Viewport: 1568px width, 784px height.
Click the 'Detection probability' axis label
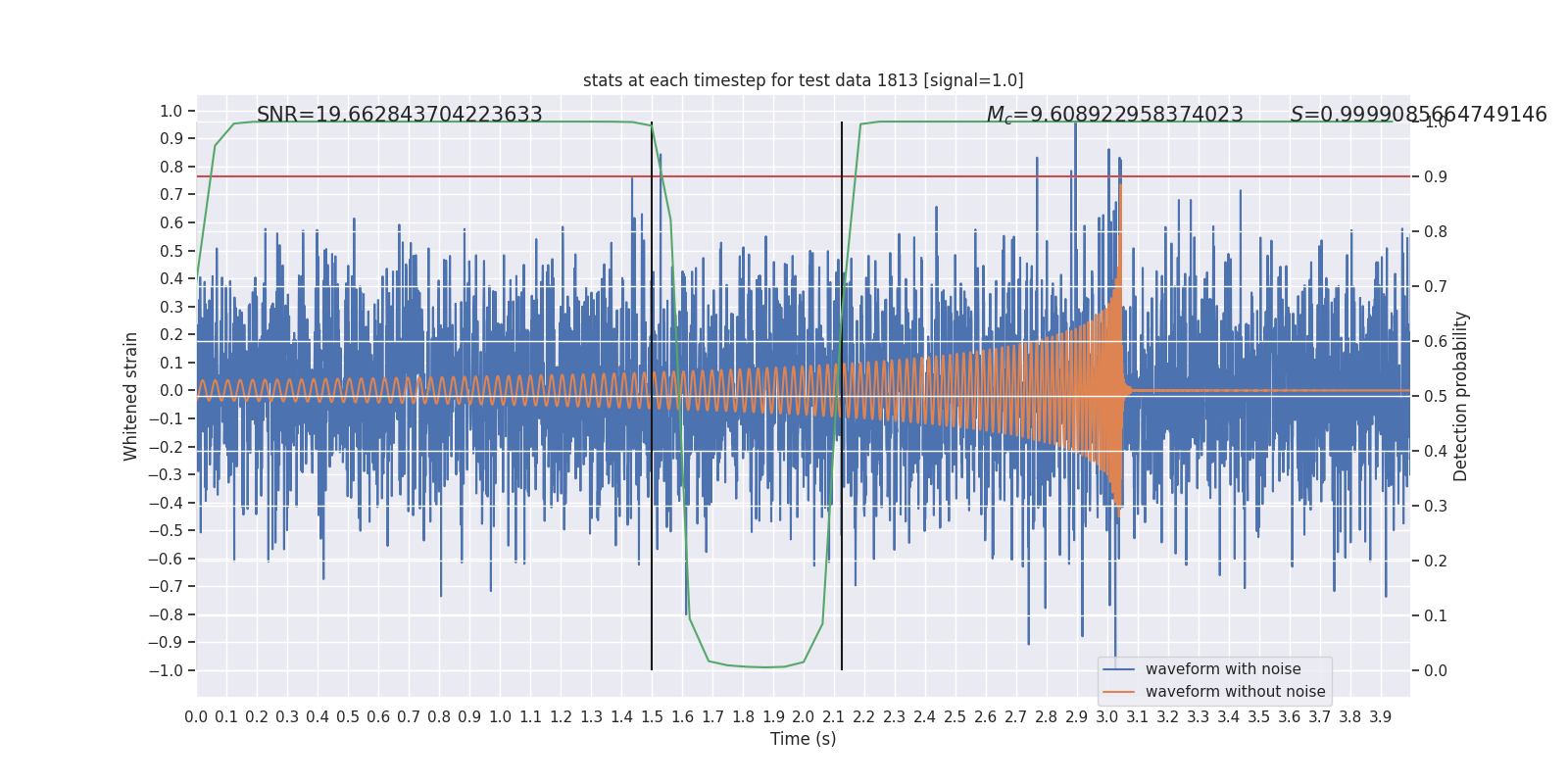click(1461, 396)
